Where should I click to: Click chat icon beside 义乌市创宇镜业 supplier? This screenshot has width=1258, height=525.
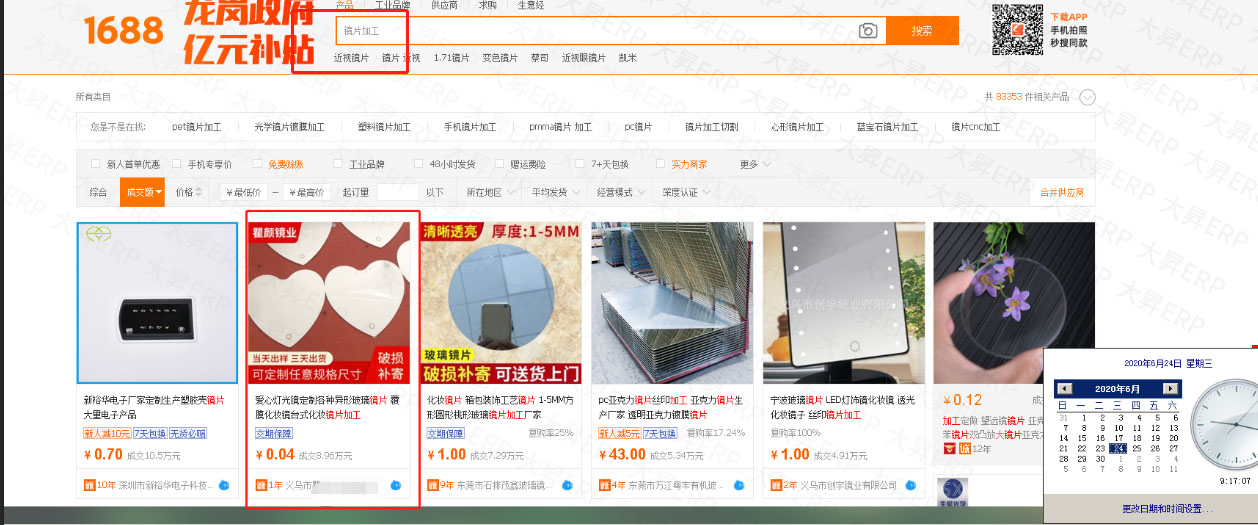(909, 485)
